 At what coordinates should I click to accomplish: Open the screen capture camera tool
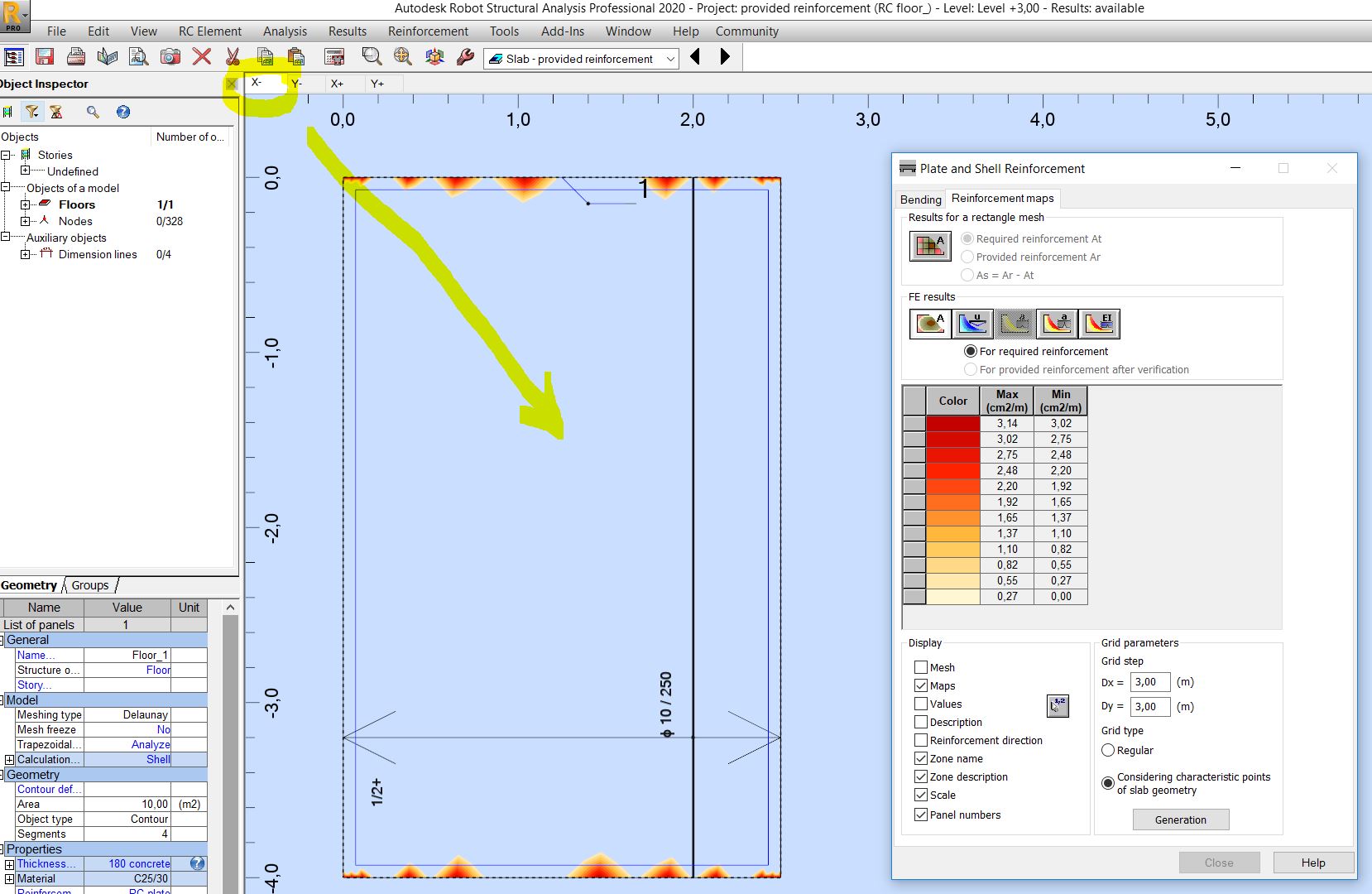pos(170,56)
